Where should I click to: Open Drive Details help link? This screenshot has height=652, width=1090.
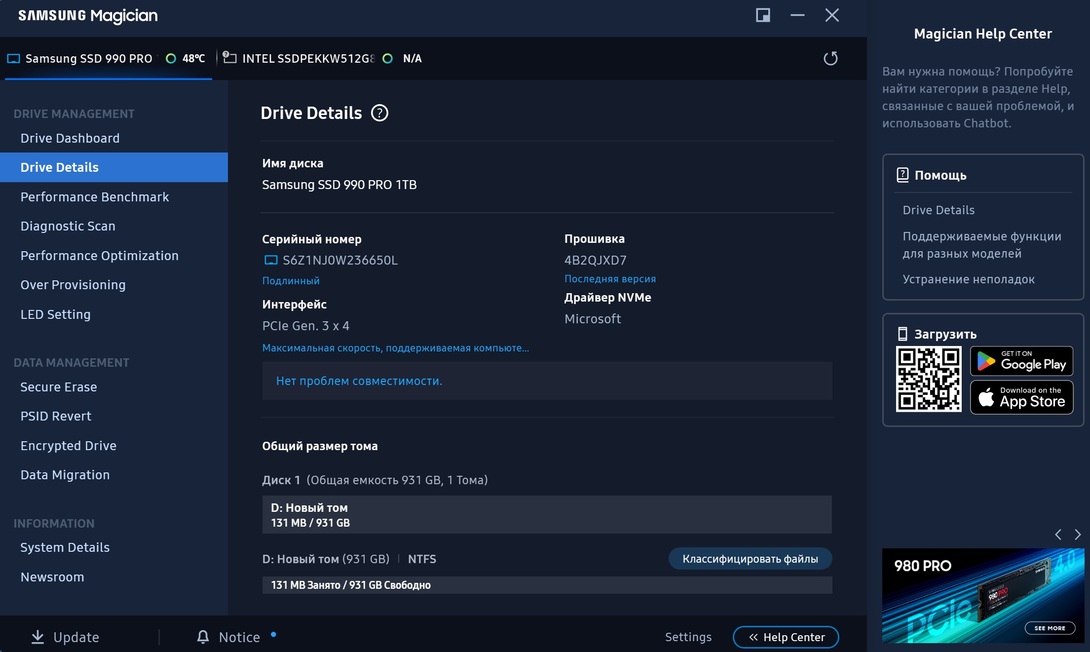point(938,210)
